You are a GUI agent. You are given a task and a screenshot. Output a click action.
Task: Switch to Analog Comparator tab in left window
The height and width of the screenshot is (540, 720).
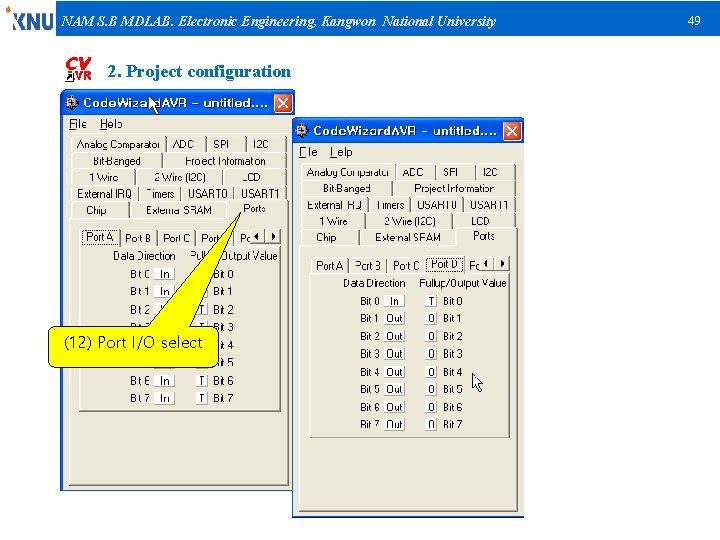pos(118,144)
